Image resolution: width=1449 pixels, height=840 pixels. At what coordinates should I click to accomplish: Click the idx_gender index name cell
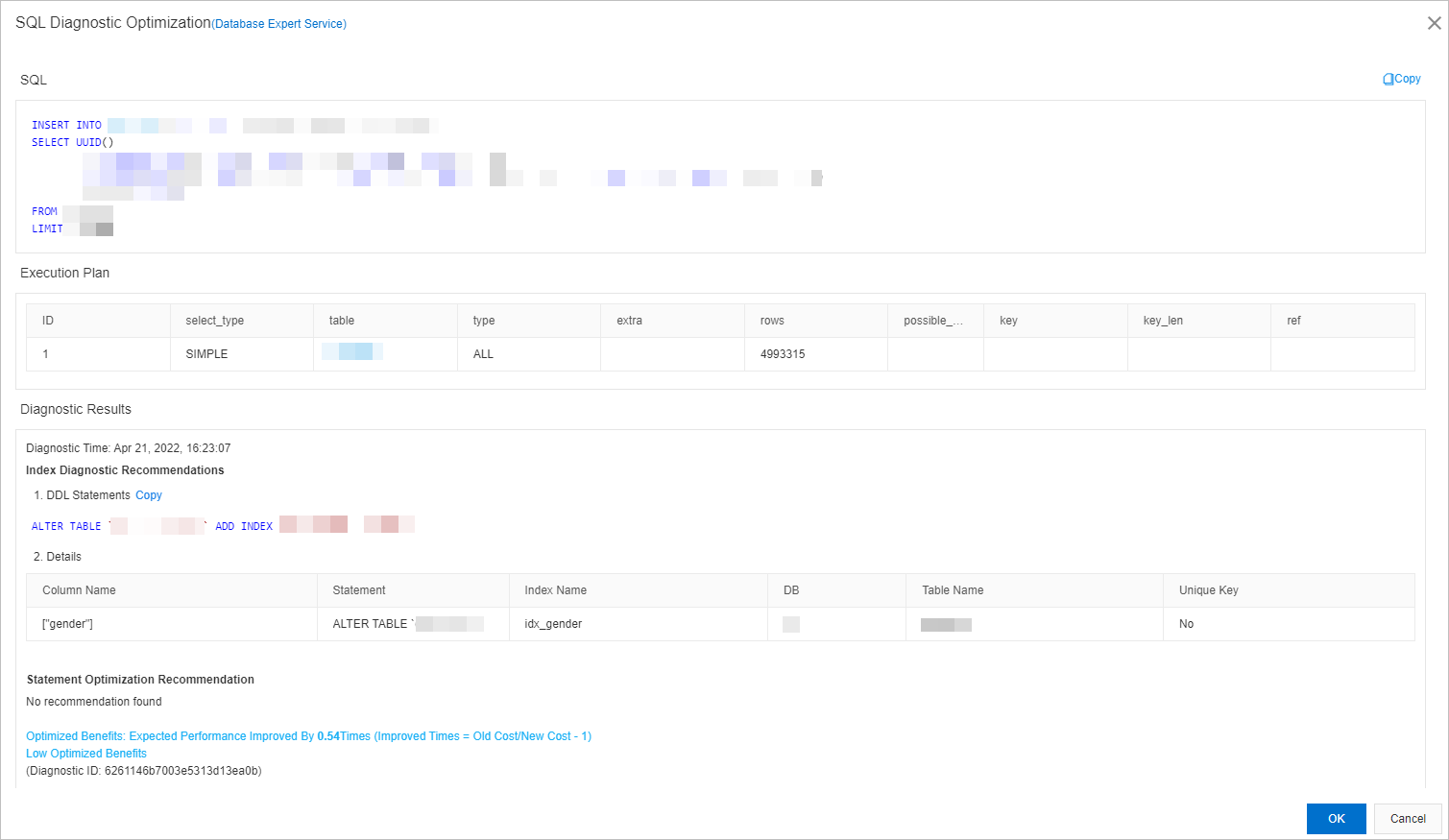(639, 624)
